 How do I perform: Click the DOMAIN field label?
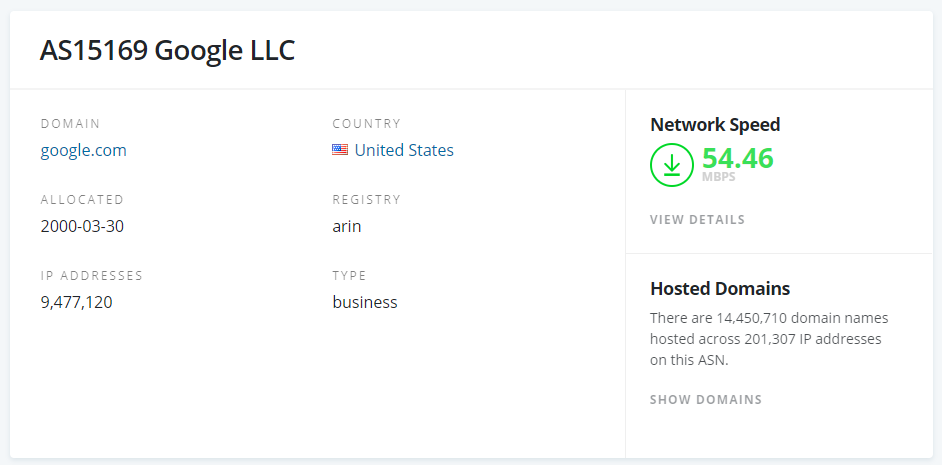pyautogui.click(x=70, y=124)
